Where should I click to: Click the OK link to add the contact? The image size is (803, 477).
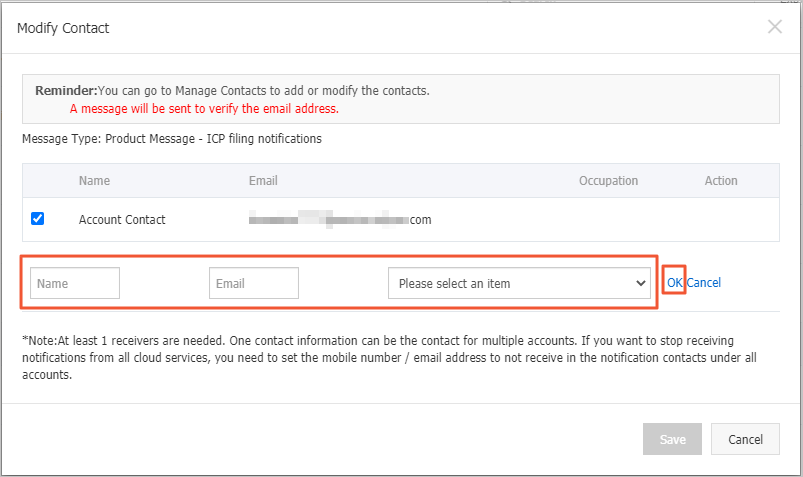point(674,282)
